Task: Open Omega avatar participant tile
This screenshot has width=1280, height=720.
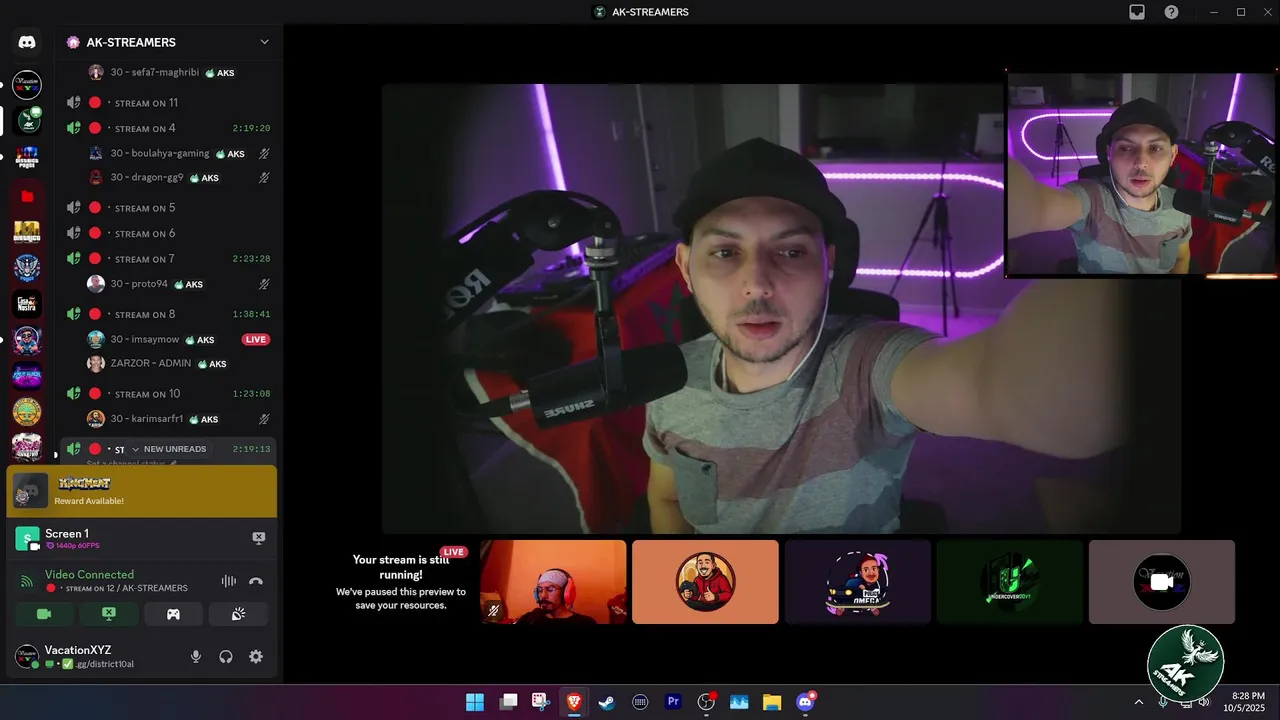Action: [858, 582]
